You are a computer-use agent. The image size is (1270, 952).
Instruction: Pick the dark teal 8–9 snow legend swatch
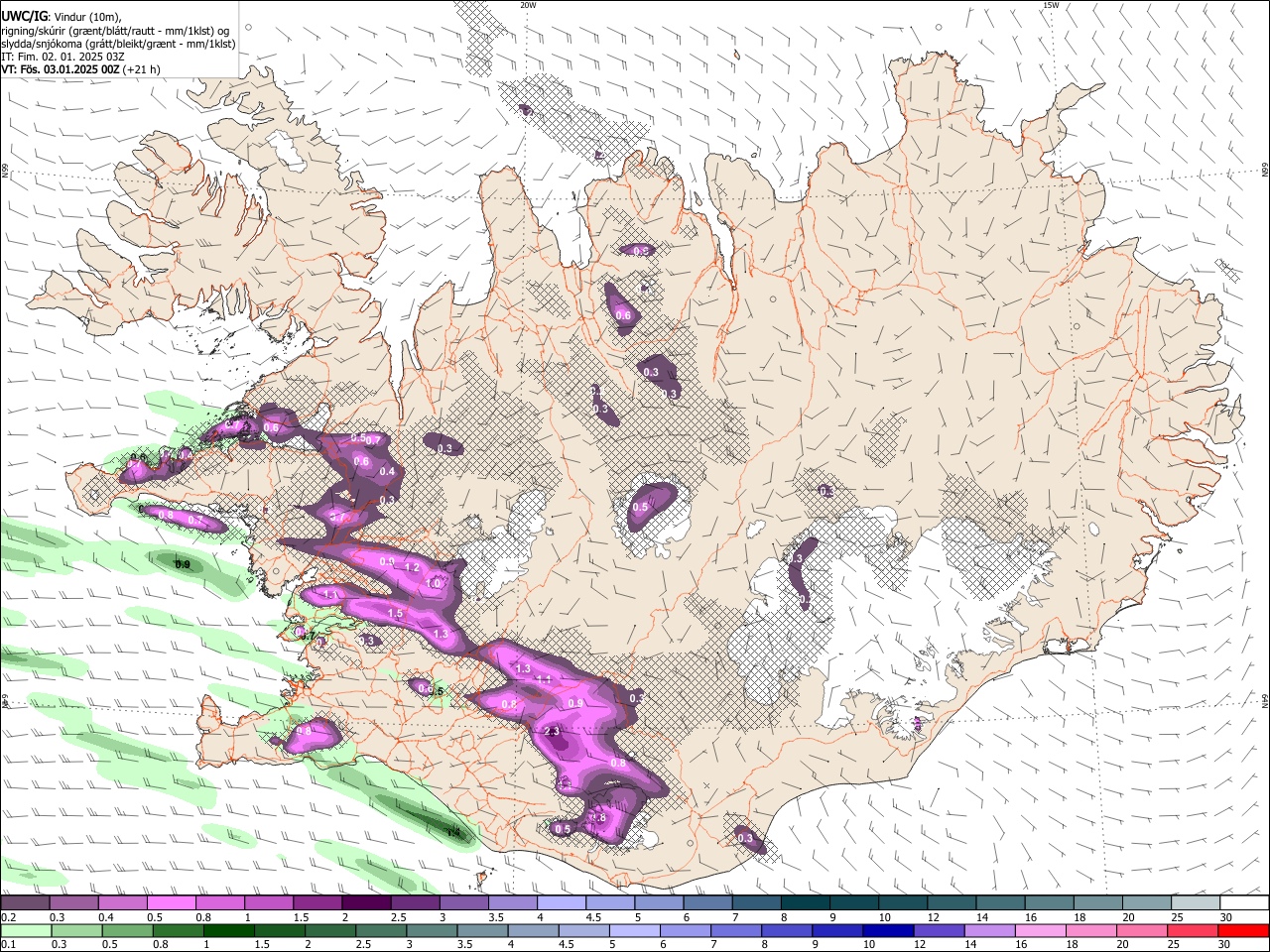[806, 902]
